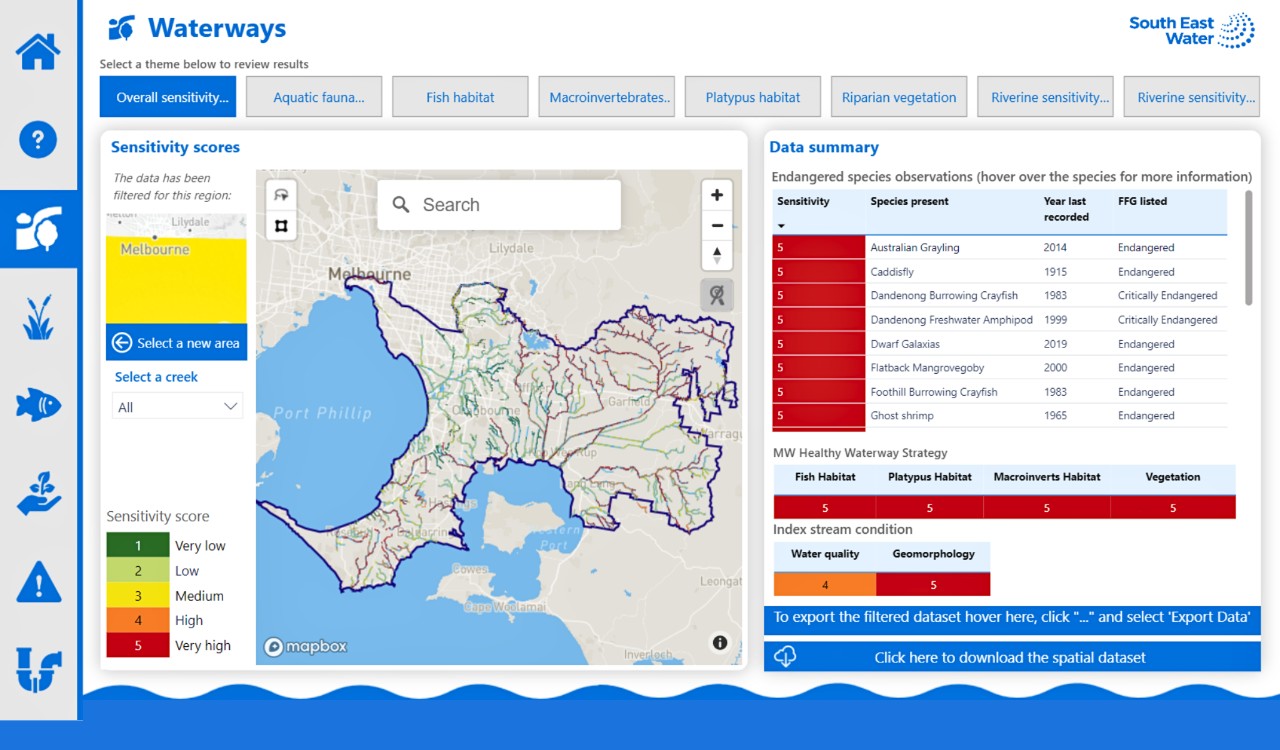The image size is (1280, 750).
Task: Click the Low light-green legend swatch
Action: (138, 571)
